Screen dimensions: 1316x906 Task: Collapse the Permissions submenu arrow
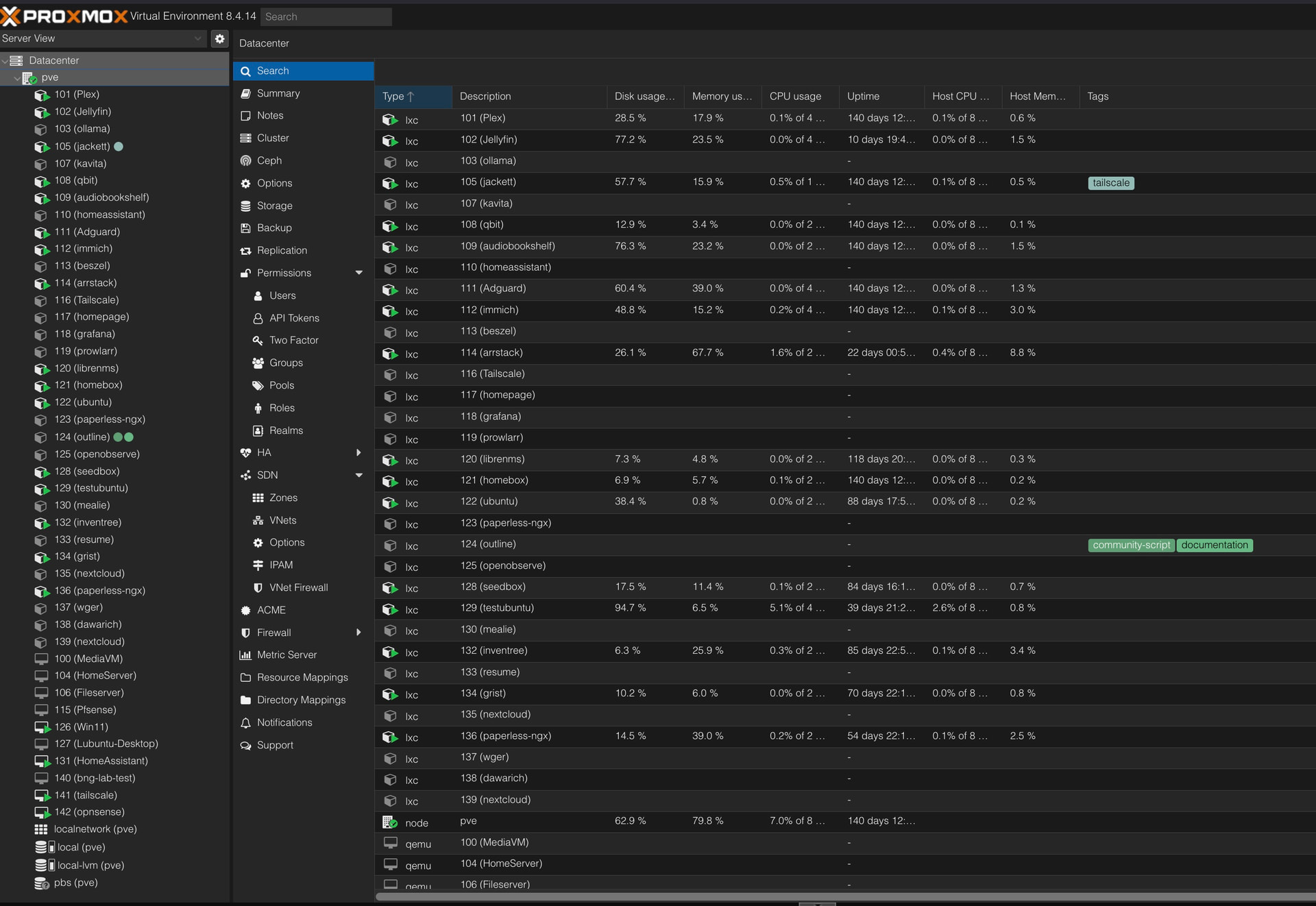click(x=358, y=273)
